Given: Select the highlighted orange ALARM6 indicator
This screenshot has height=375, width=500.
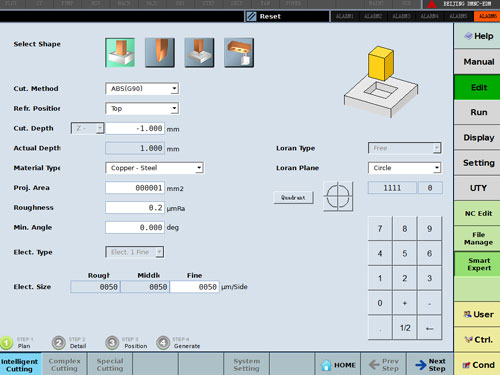Looking at the screenshot, I should [487, 16].
